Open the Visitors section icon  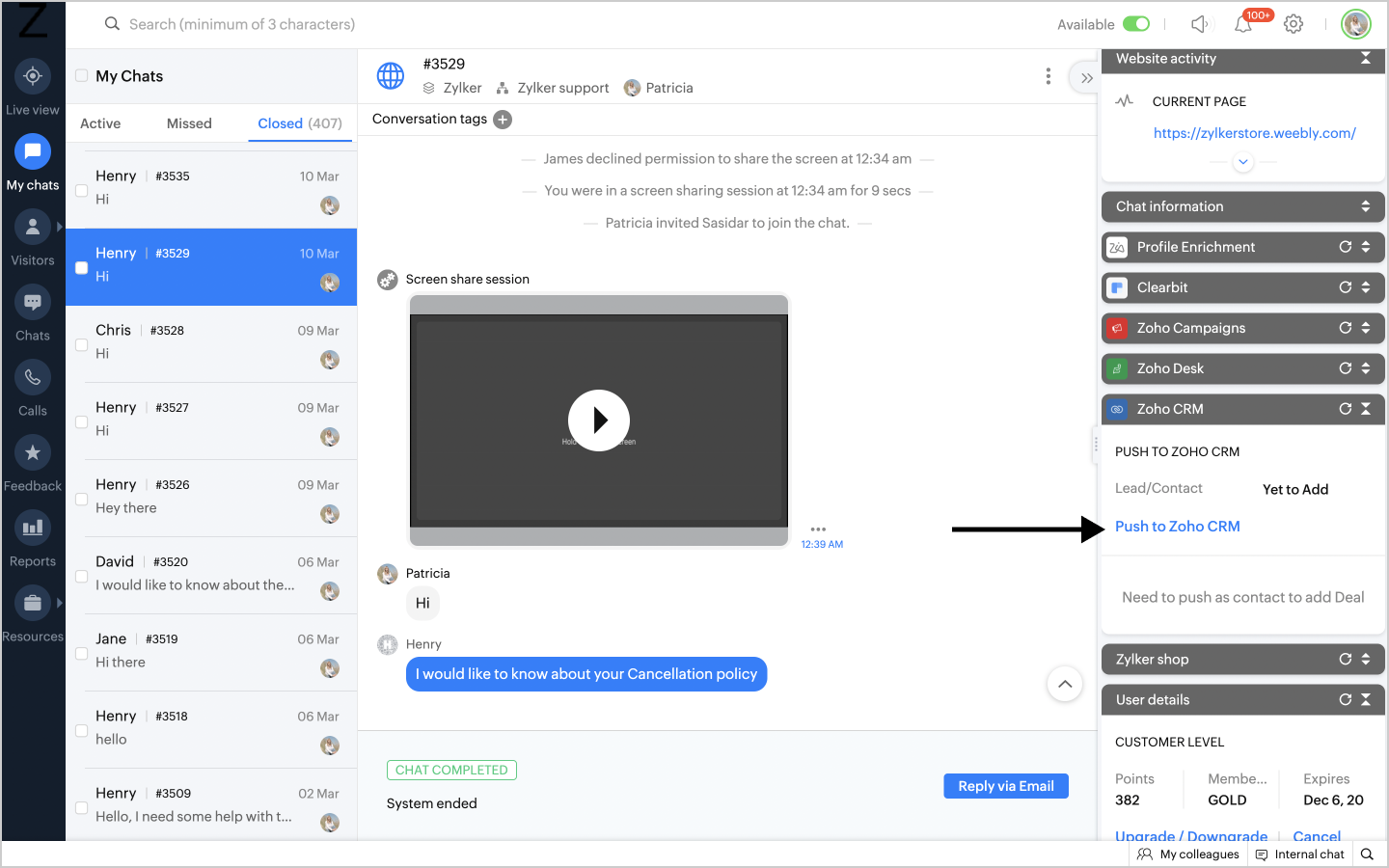(33, 228)
